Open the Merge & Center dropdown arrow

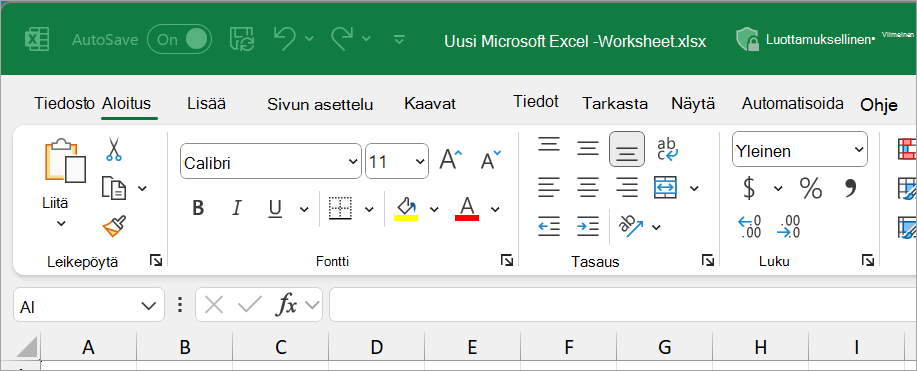(x=694, y=188)
